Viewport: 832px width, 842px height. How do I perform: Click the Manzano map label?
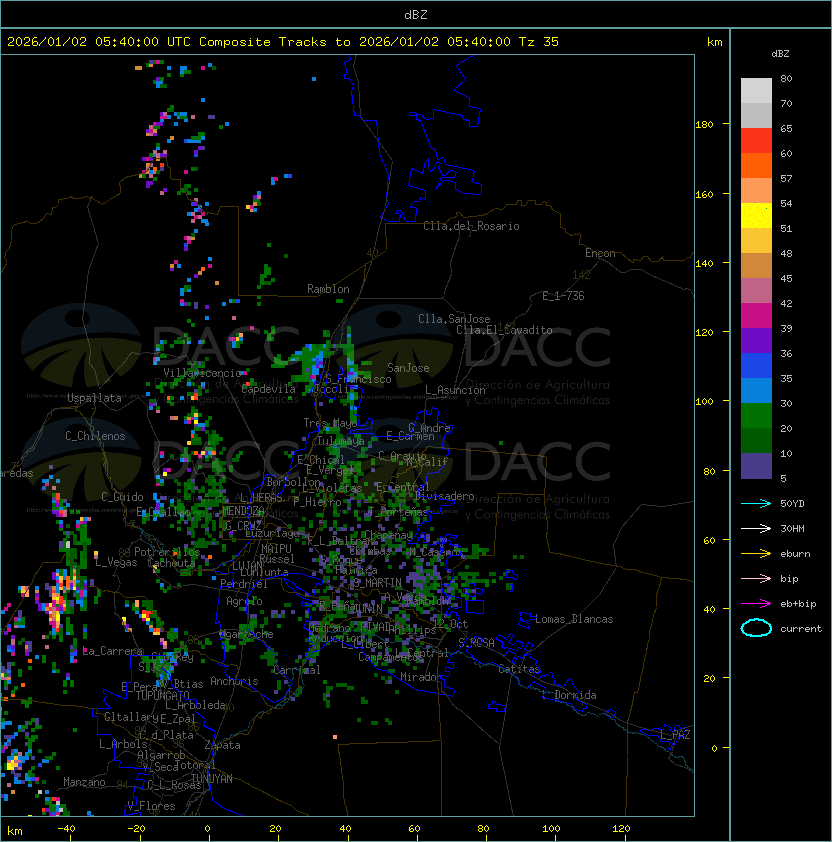(x=84, y=782)
